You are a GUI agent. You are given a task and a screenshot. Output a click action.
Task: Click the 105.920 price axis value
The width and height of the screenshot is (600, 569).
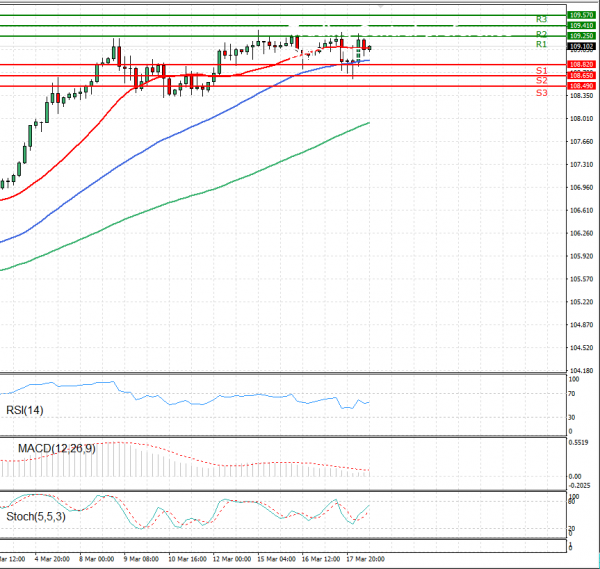pos(582,256)
